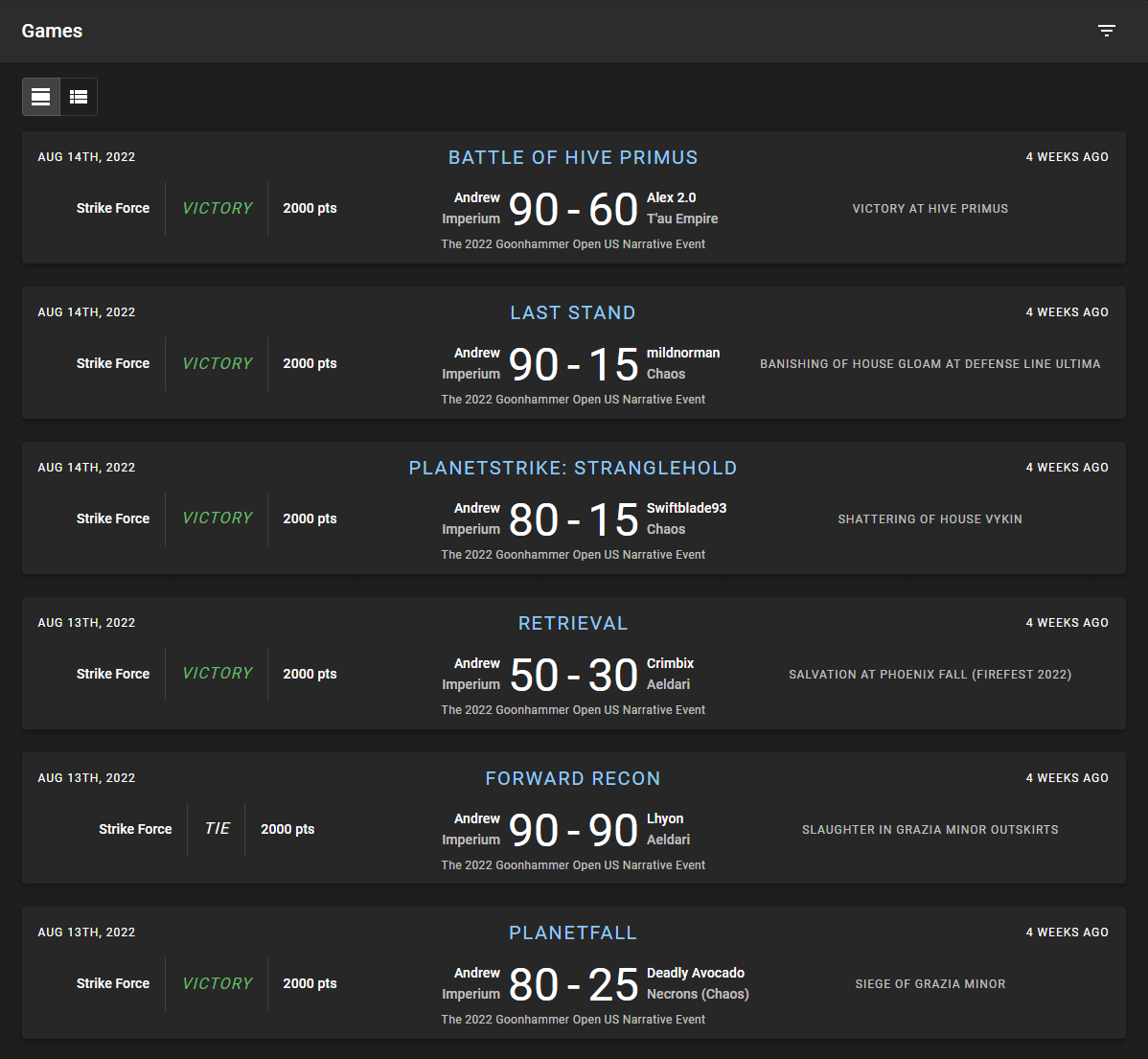Viewport: 1148px width, 1059px height.
Task: Open Planetstrike: Stranglehold game title
Action: point(573,469)
